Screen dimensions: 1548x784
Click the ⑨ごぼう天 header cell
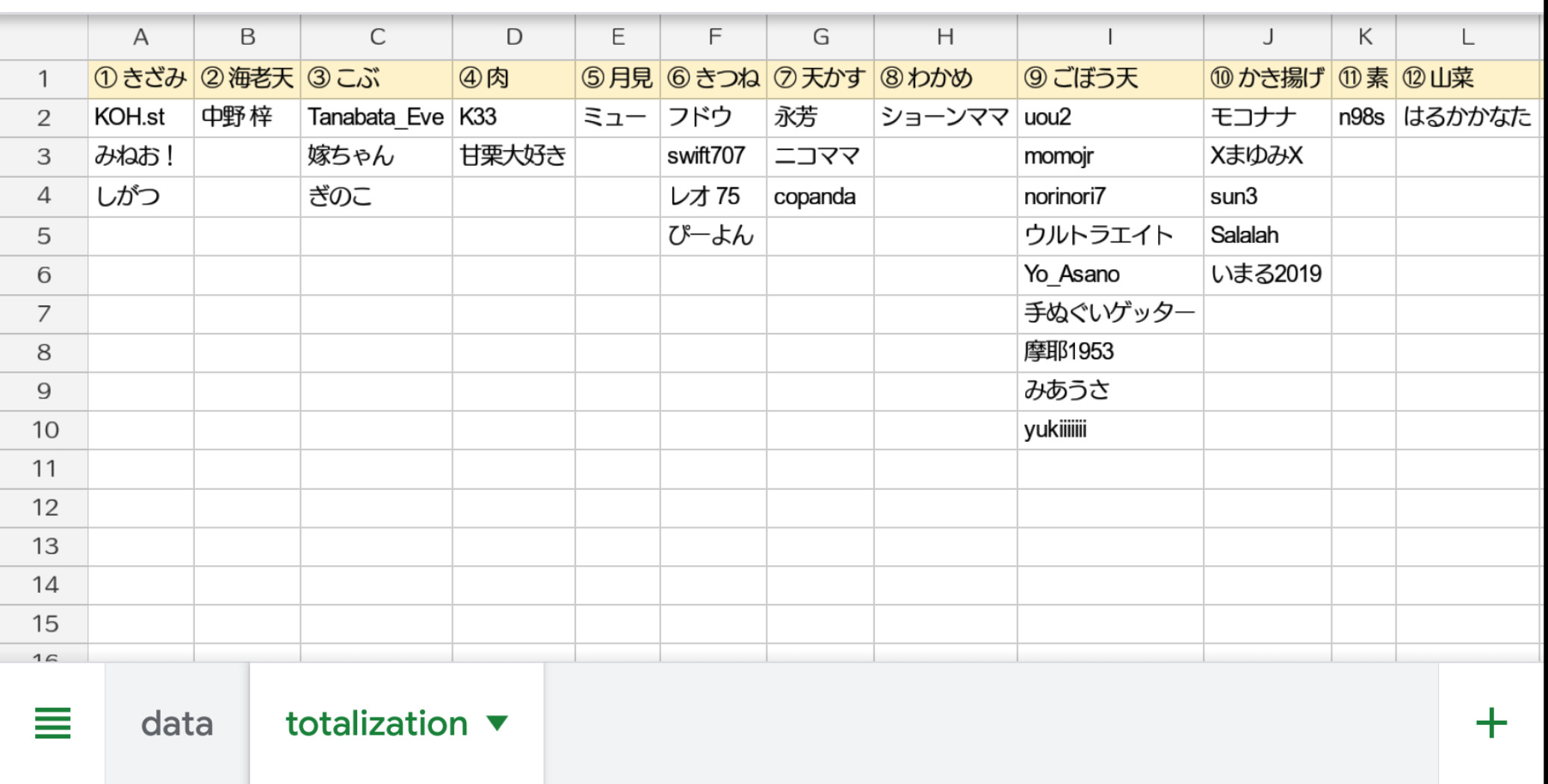pyautogui.click(x=1109, y=78)
